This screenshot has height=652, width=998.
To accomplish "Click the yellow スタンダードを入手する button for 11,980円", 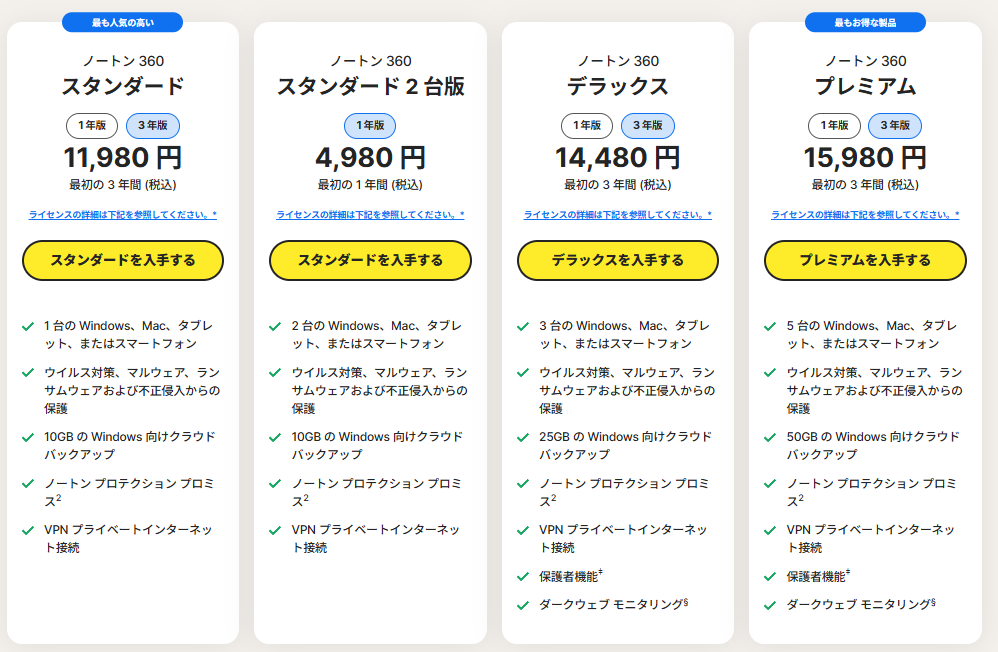I will (x=123, y=260).
